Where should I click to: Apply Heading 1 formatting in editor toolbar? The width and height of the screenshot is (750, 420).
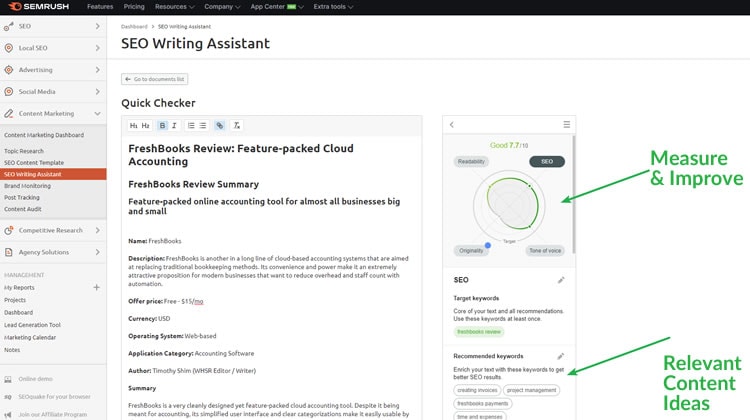pyautogui.click(x=133, y=125)
